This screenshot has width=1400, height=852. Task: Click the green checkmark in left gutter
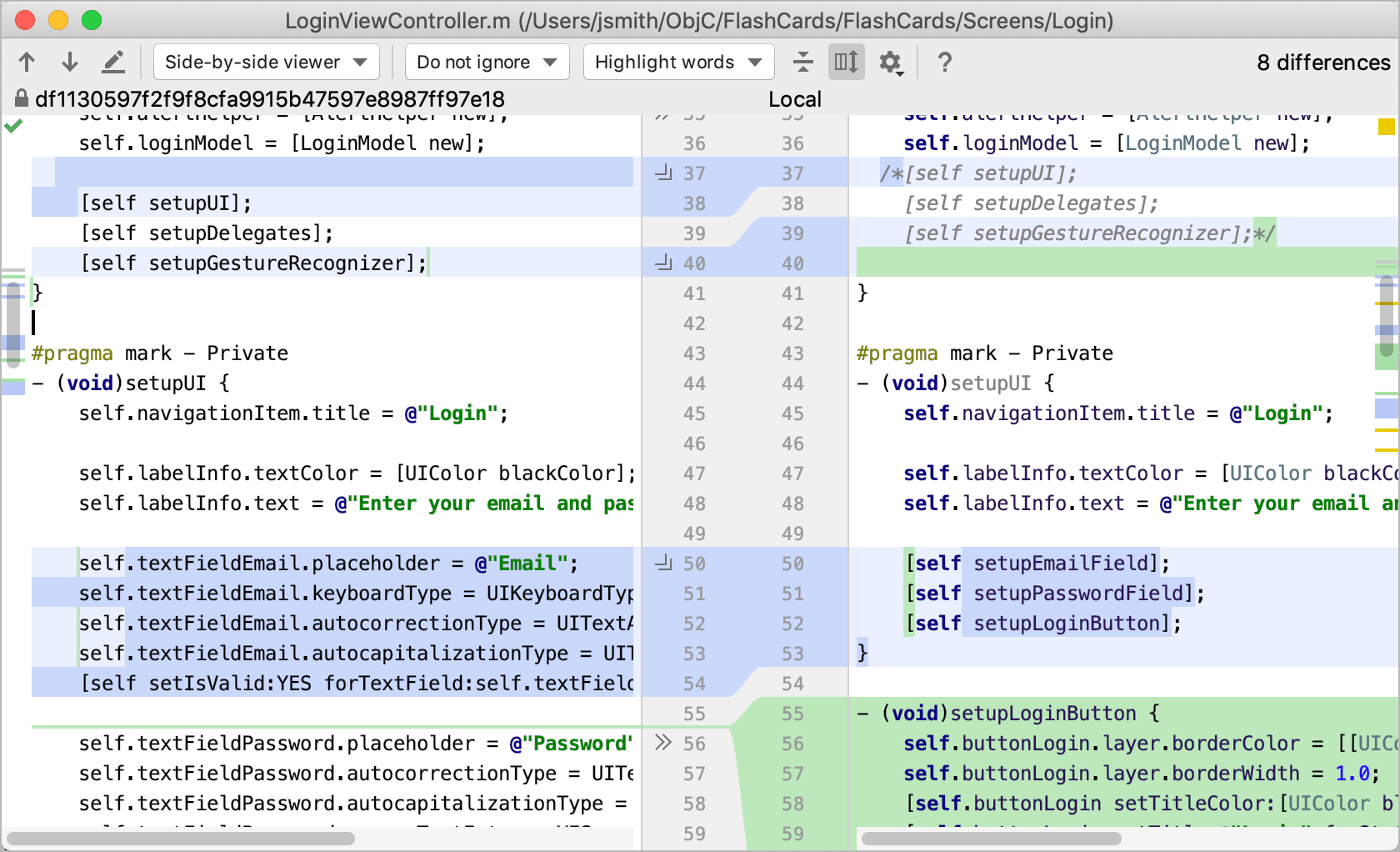[x=13, y=127]
